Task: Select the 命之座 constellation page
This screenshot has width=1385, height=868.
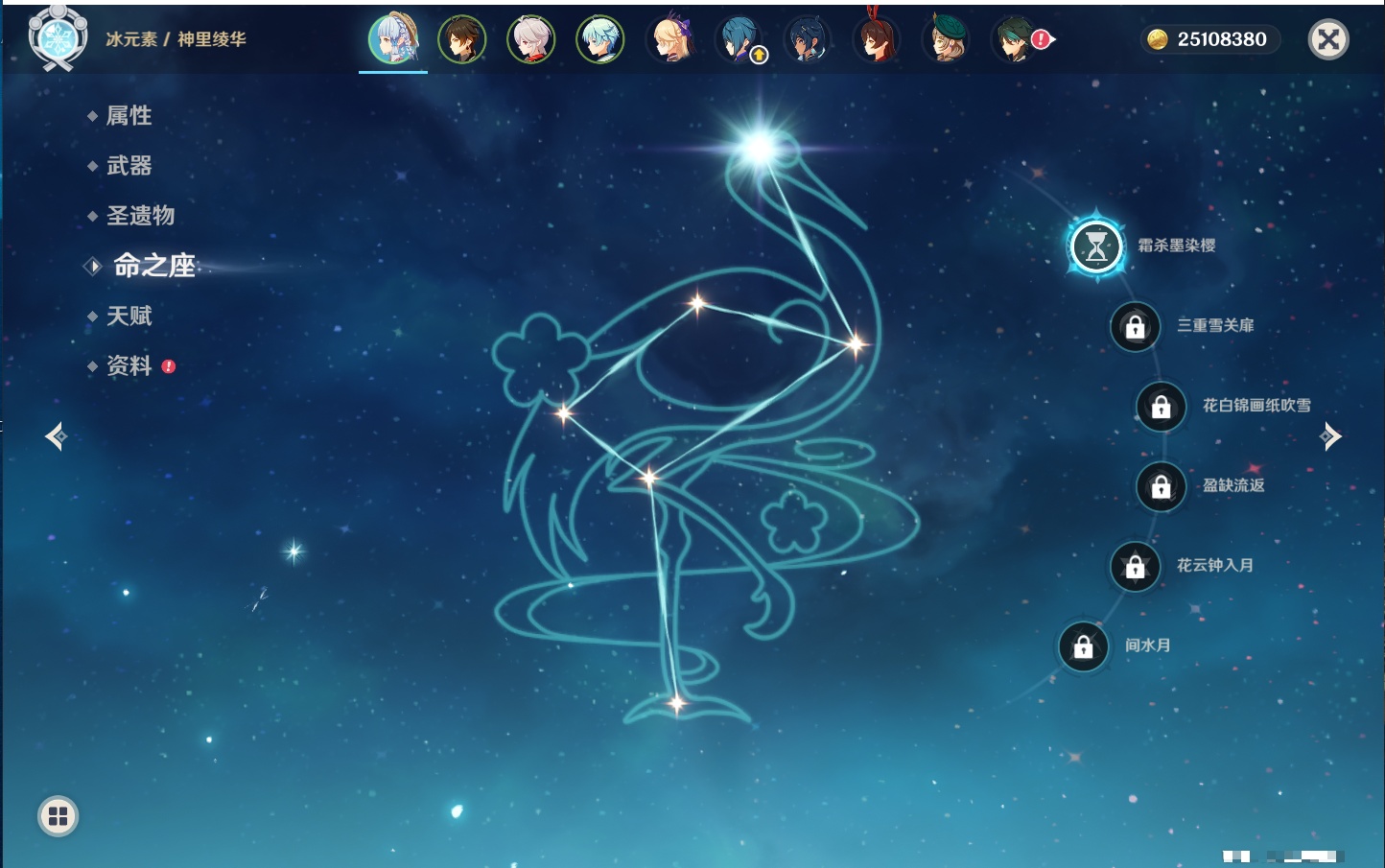Action: [x=153, y=266]
